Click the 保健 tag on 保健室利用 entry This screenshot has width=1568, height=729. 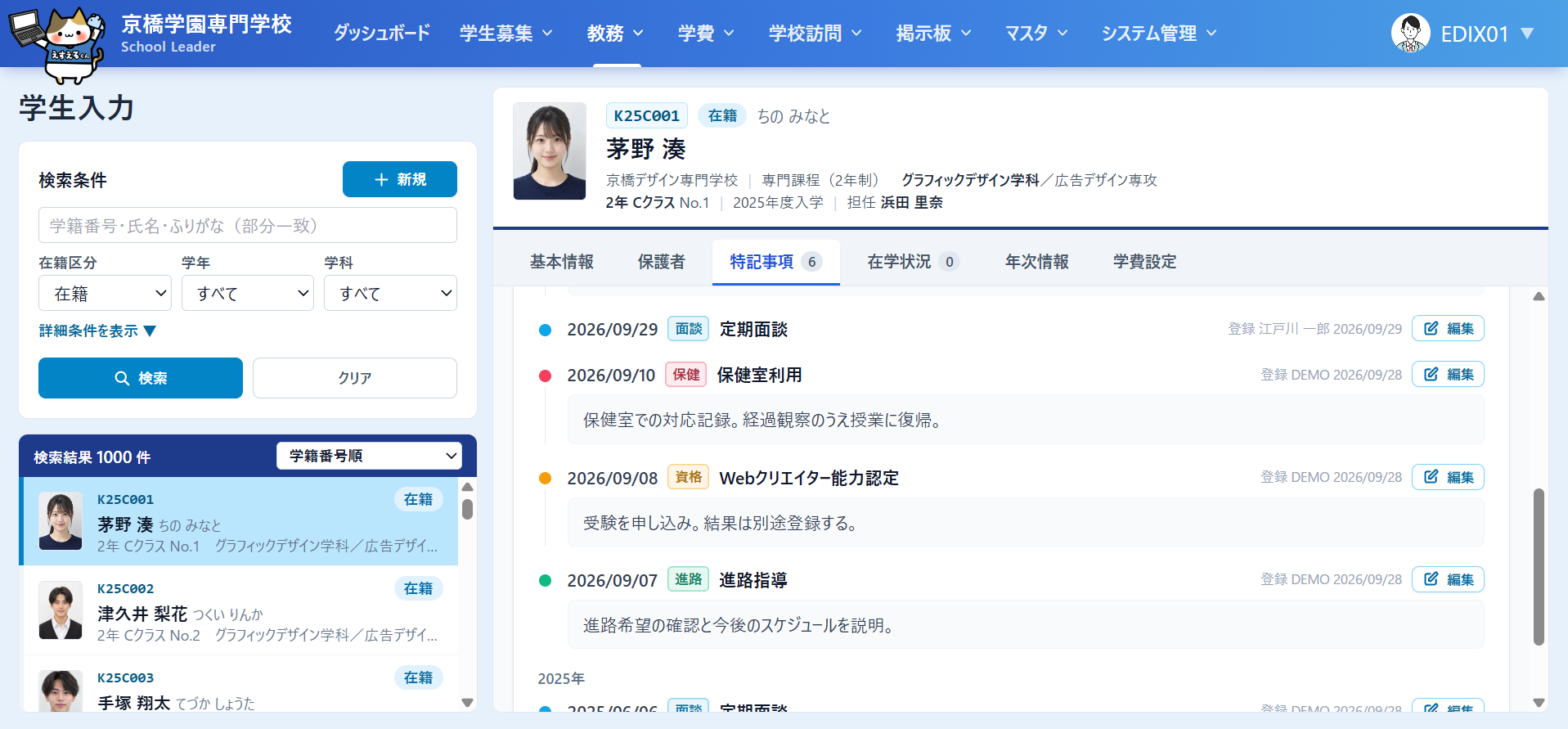point(686,375)
